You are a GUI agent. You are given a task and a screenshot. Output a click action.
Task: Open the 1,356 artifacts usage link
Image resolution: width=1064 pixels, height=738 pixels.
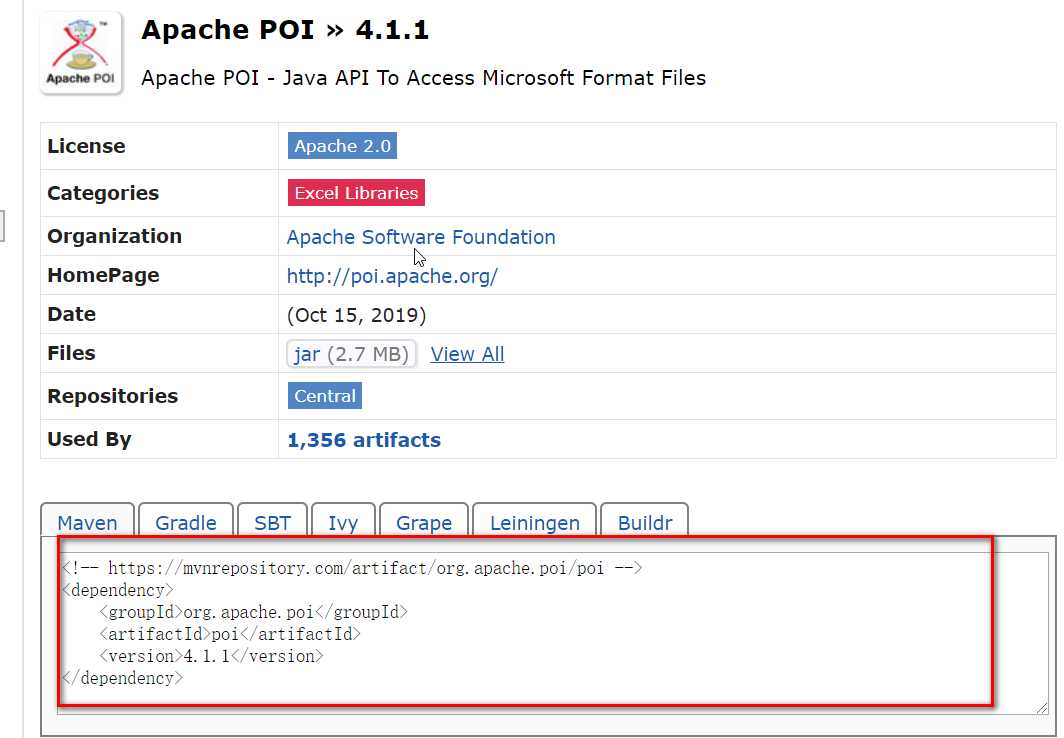tap(364, 440)
